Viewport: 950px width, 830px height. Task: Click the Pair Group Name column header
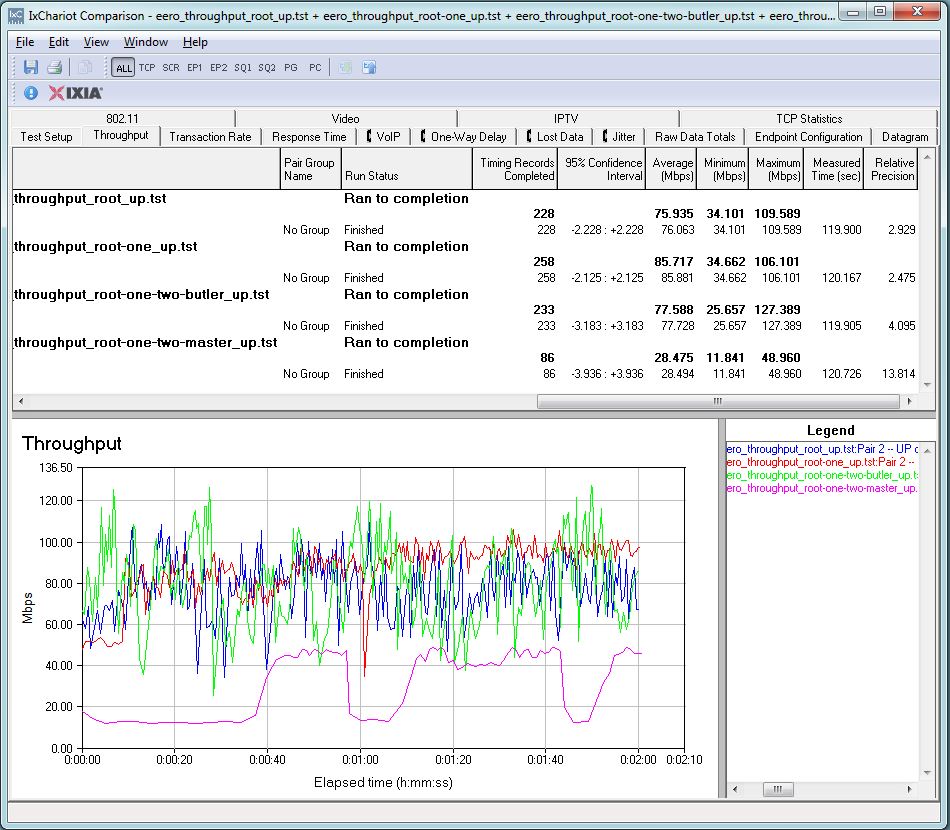click(311, 170)
